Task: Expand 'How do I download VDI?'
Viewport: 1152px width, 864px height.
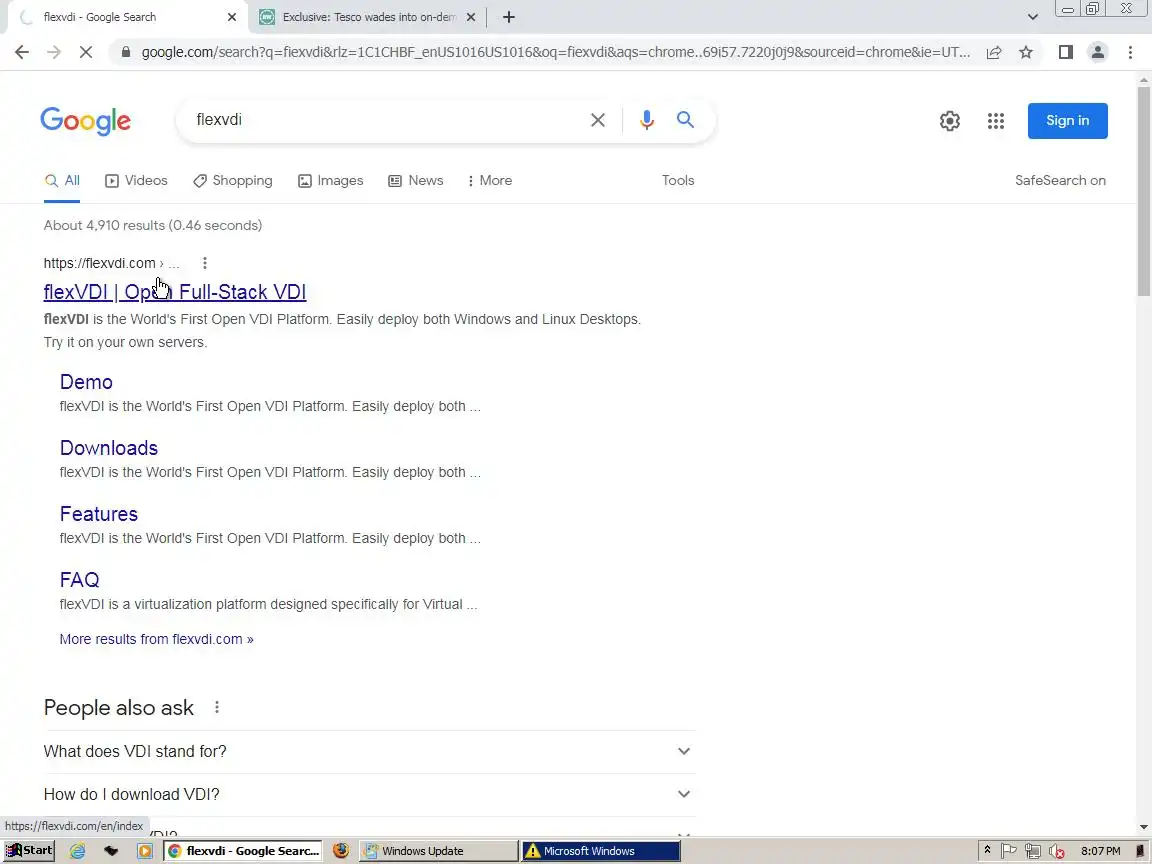Action: pos(369,794)
